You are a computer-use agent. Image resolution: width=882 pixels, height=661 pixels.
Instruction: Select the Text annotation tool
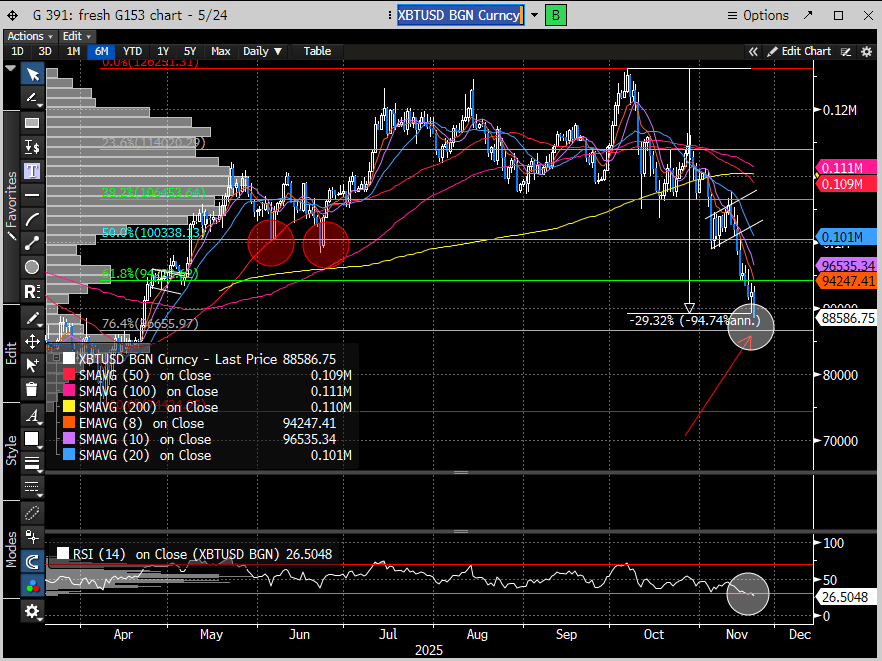[32, 170]
